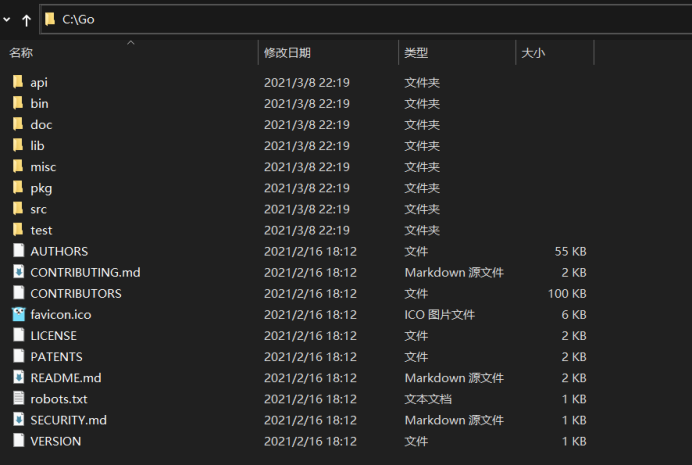The height and width of the screenshot is (465, 692).
Task: Click the 文本文档 type of robots.txt
Action: 428,399
